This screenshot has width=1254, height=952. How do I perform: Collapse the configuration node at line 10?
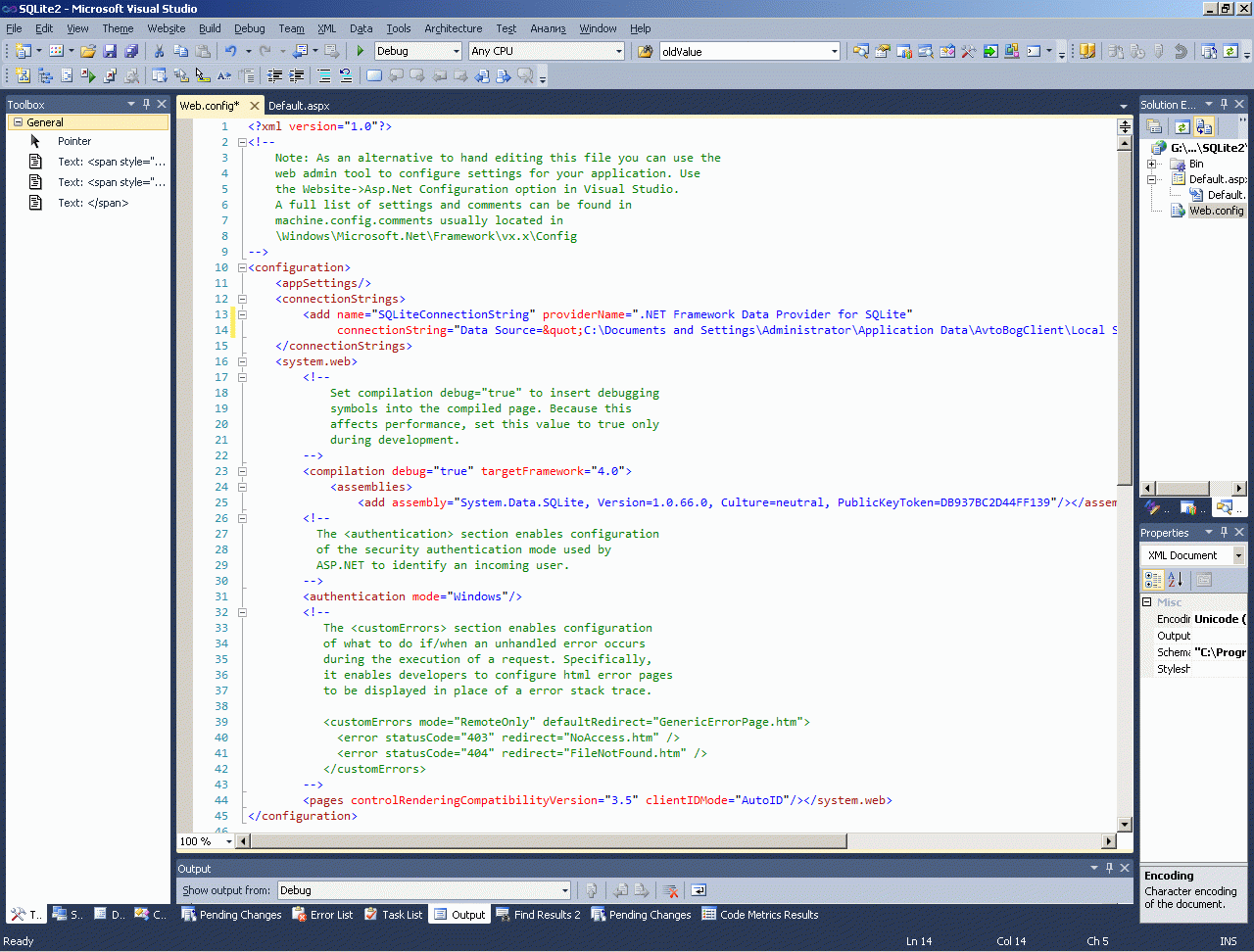242,267
